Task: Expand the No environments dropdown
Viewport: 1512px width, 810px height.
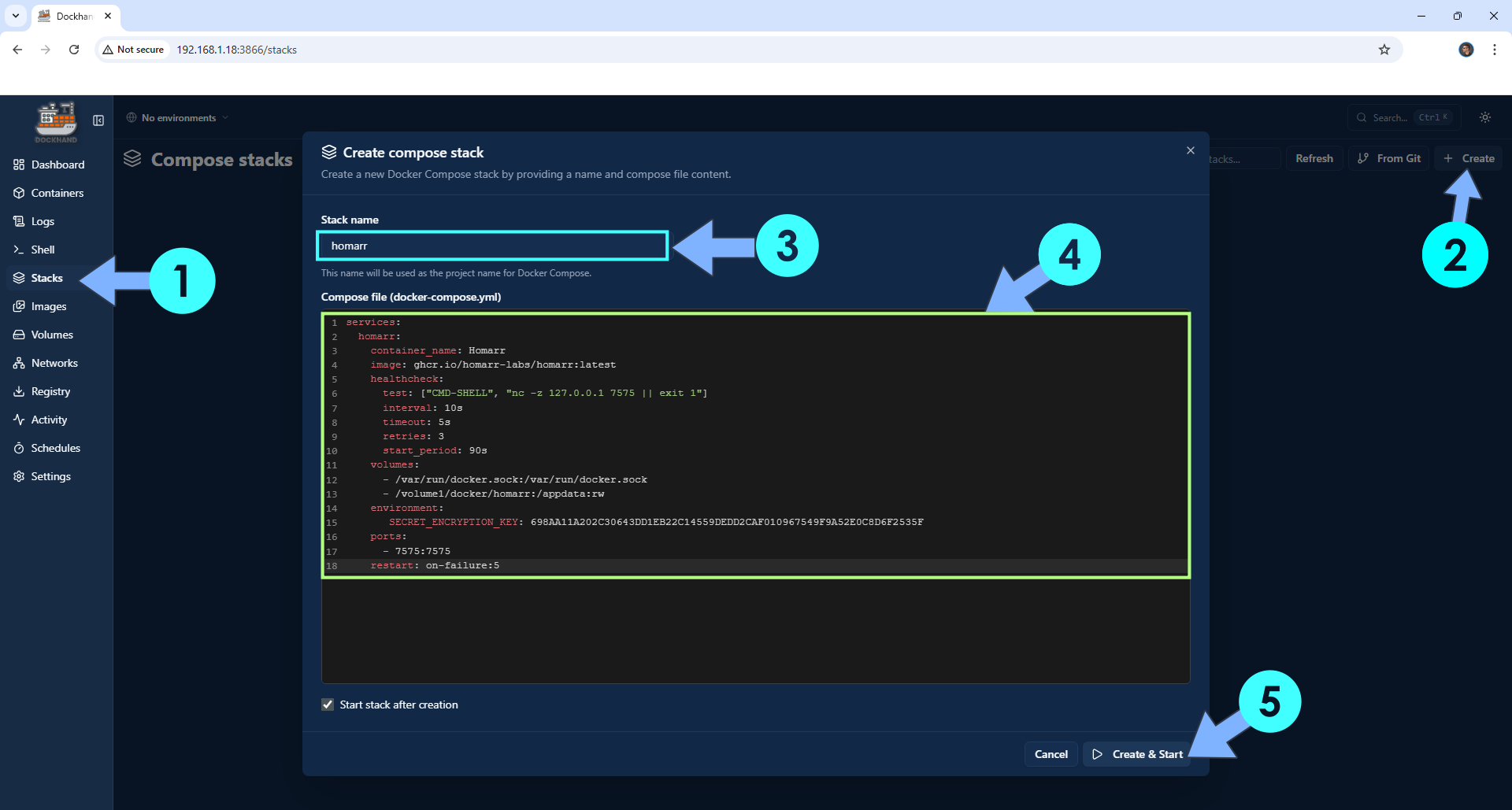Action: (x=176, y=117)
